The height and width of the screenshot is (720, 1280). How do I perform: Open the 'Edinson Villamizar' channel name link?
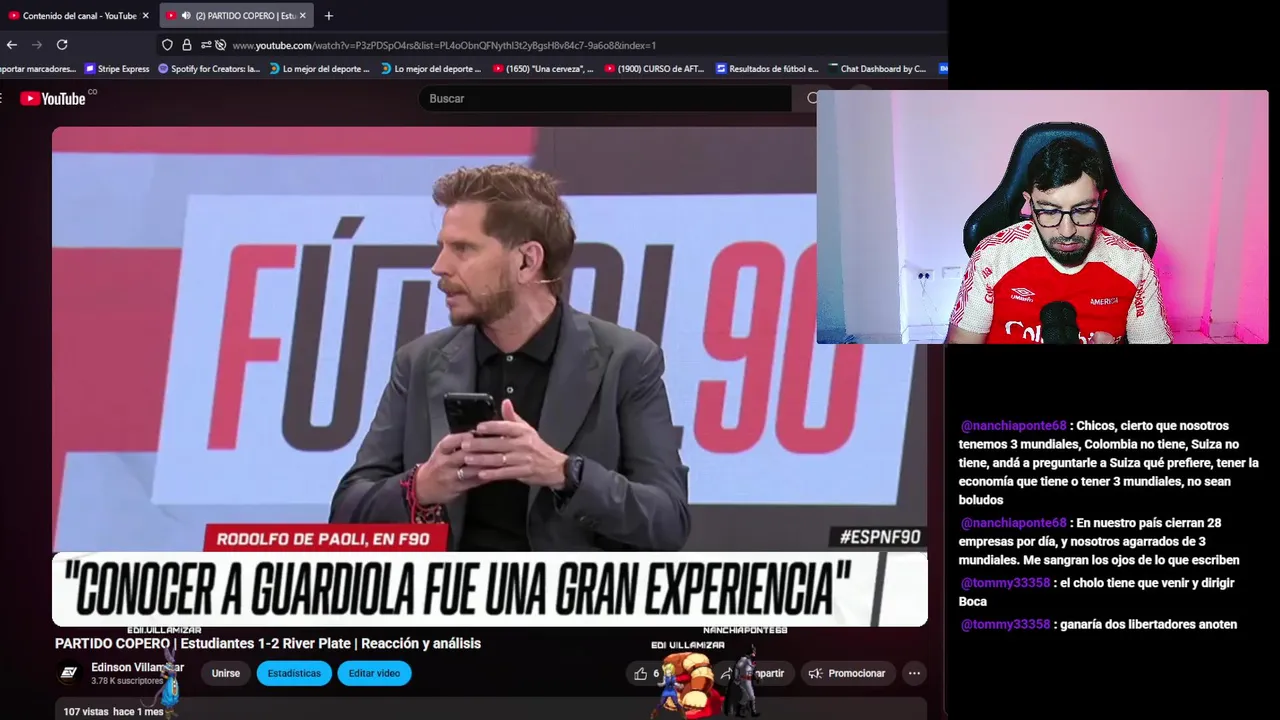tap(137, 667)
